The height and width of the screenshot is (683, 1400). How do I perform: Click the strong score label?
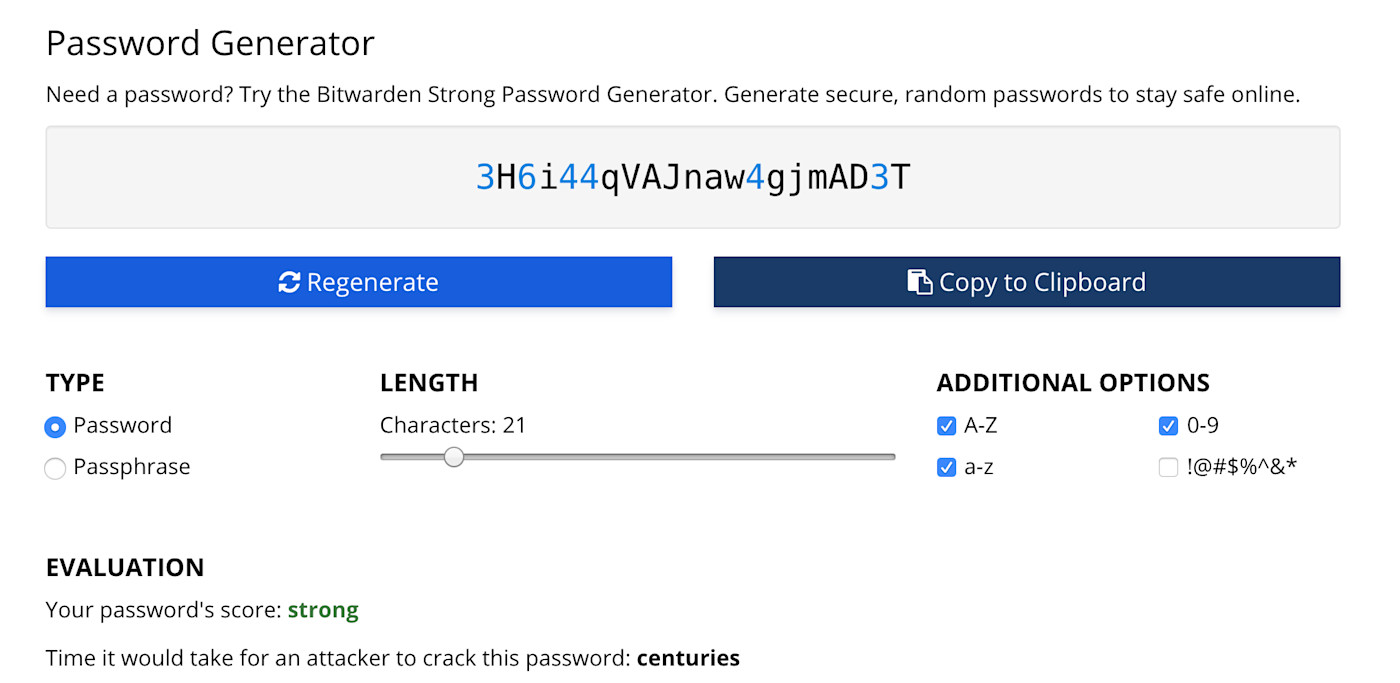[x=323, y=609]
